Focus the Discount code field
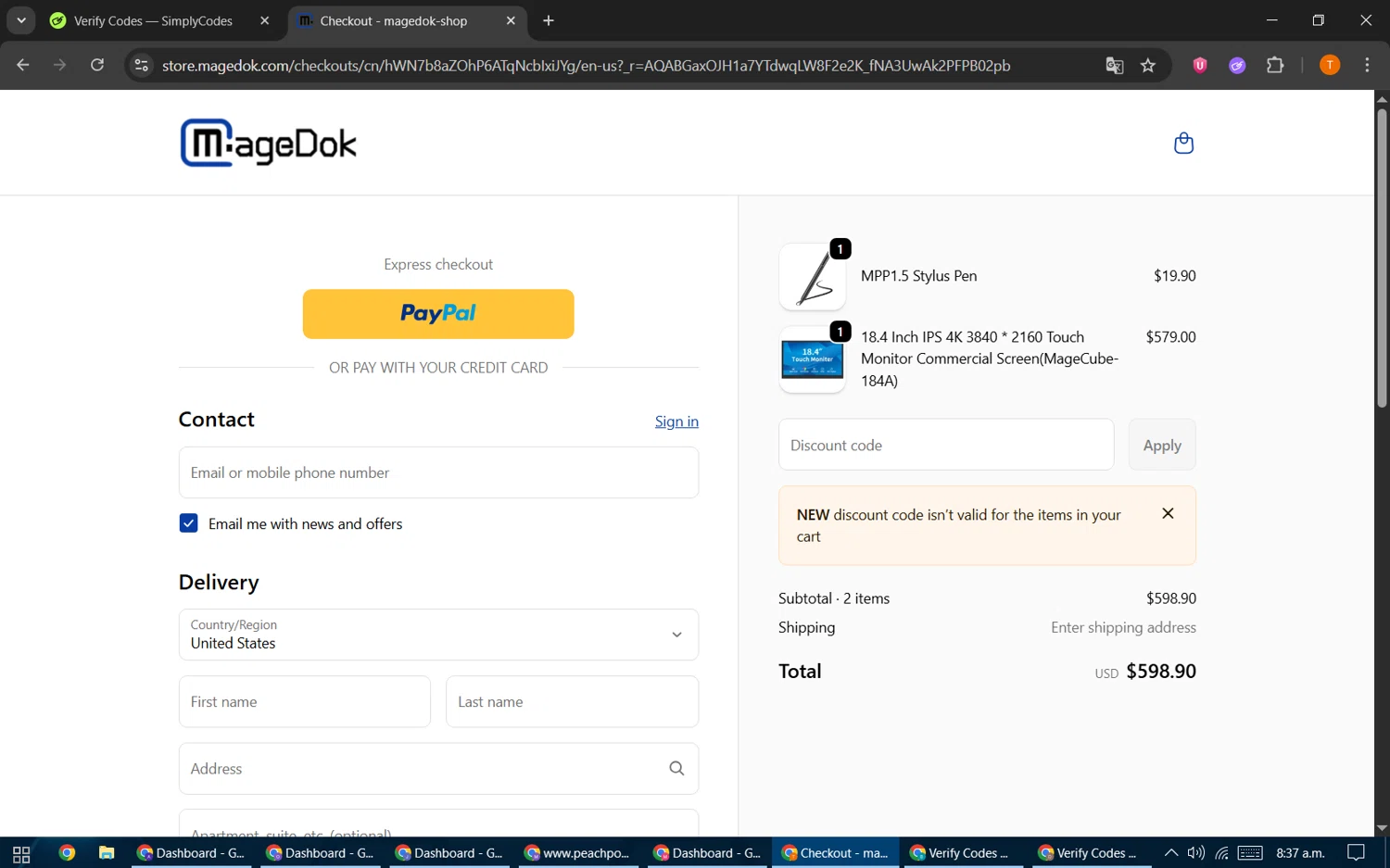Screen dimensions: 1390x868 946,445
